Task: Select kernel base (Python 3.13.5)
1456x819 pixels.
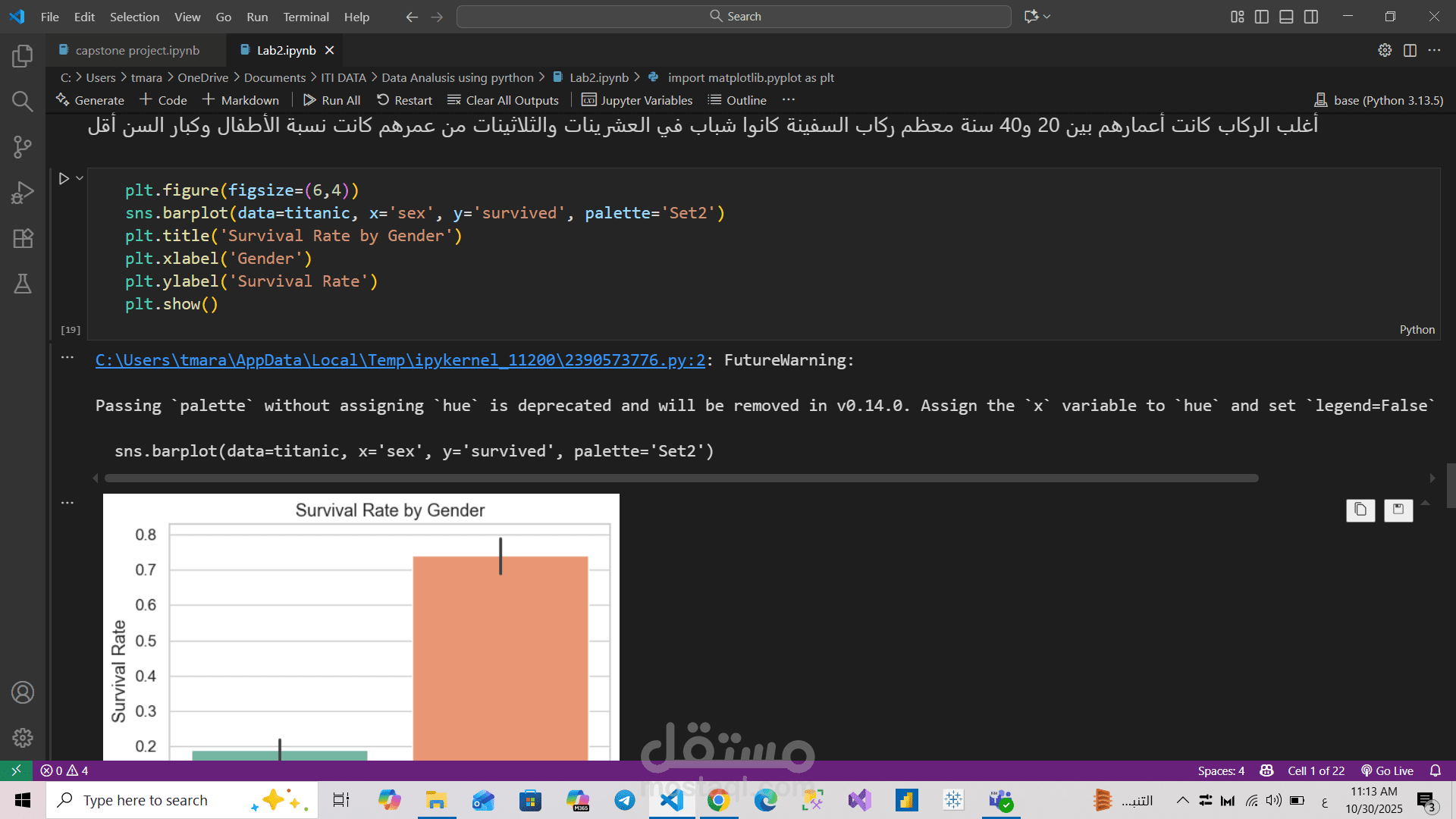Action: pos(1379,100)
